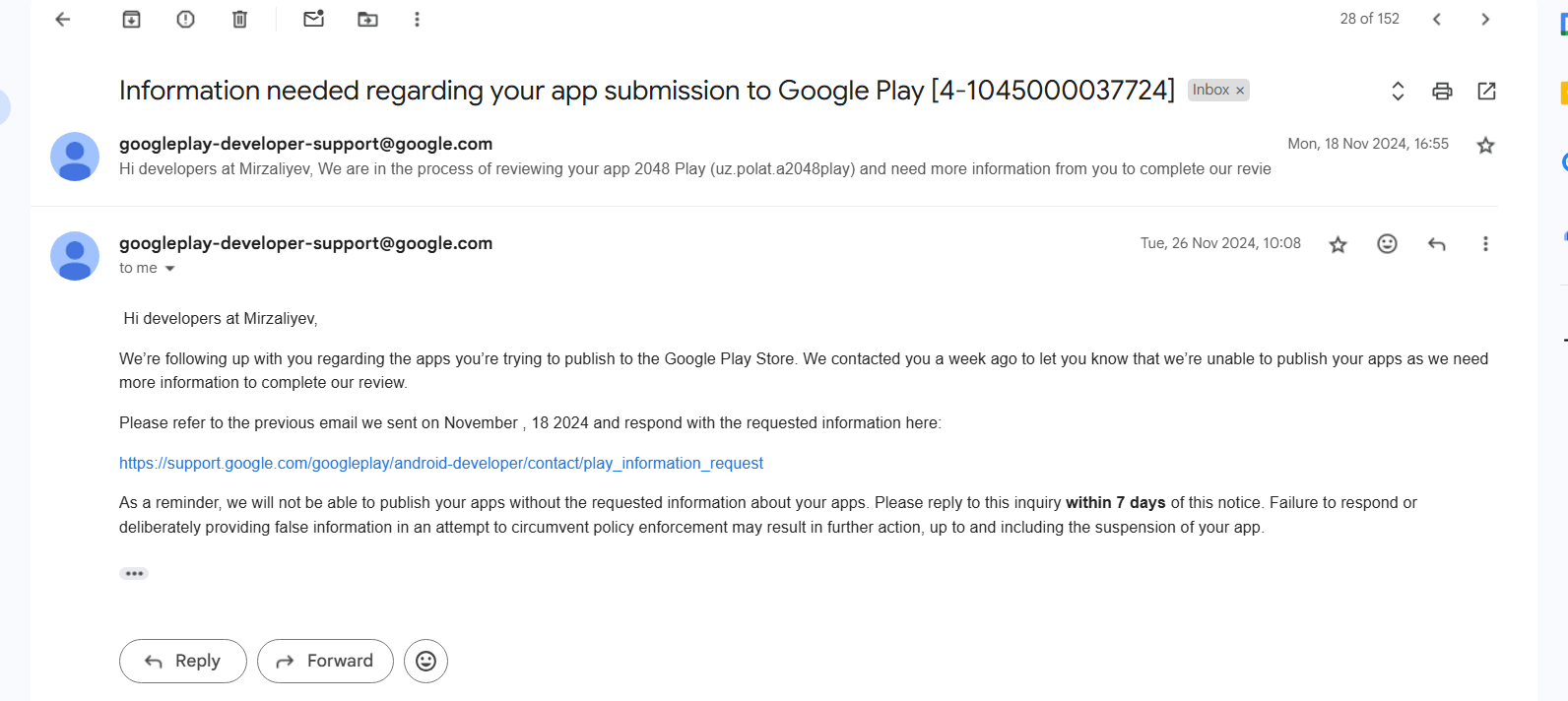Viewport: 1568px width, 701px height.
Task: Forward this email using Forward button
Action: coord(325,661)
